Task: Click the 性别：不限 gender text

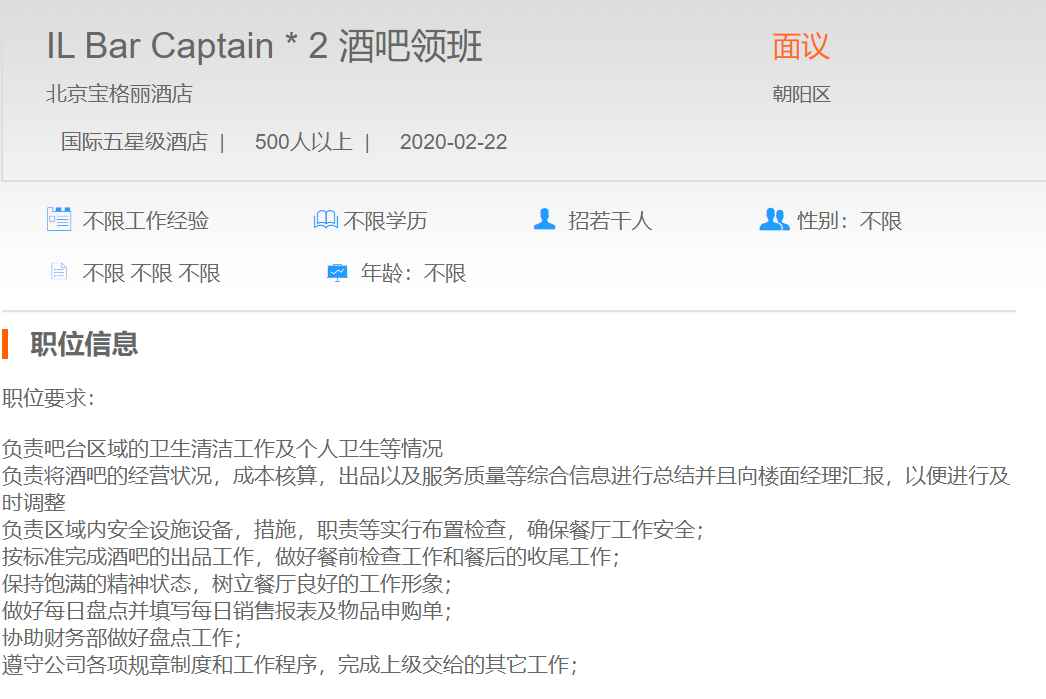Action: [849, 221]
